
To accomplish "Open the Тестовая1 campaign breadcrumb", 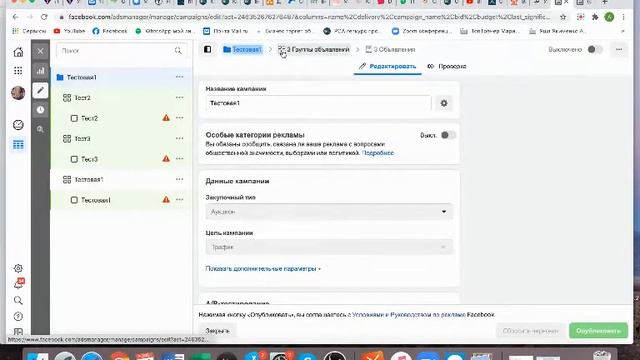I will pos(242,49).
